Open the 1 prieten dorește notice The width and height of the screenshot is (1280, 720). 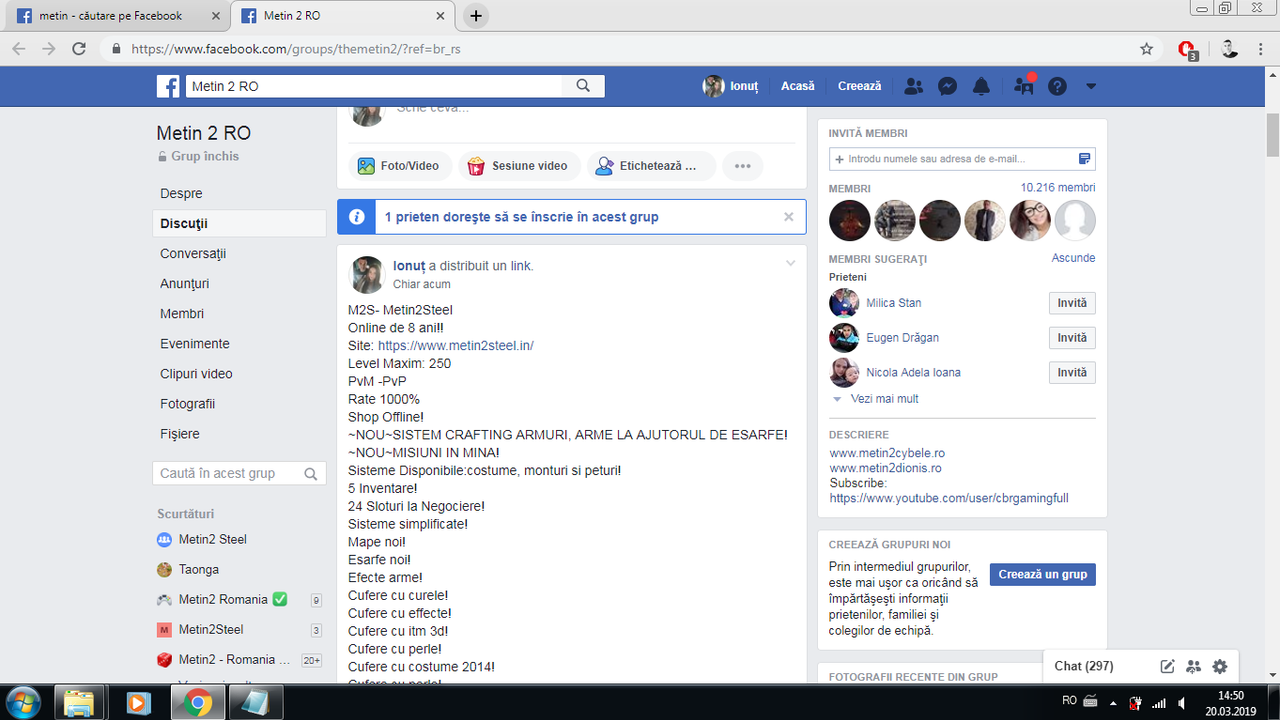pos(522,216)
